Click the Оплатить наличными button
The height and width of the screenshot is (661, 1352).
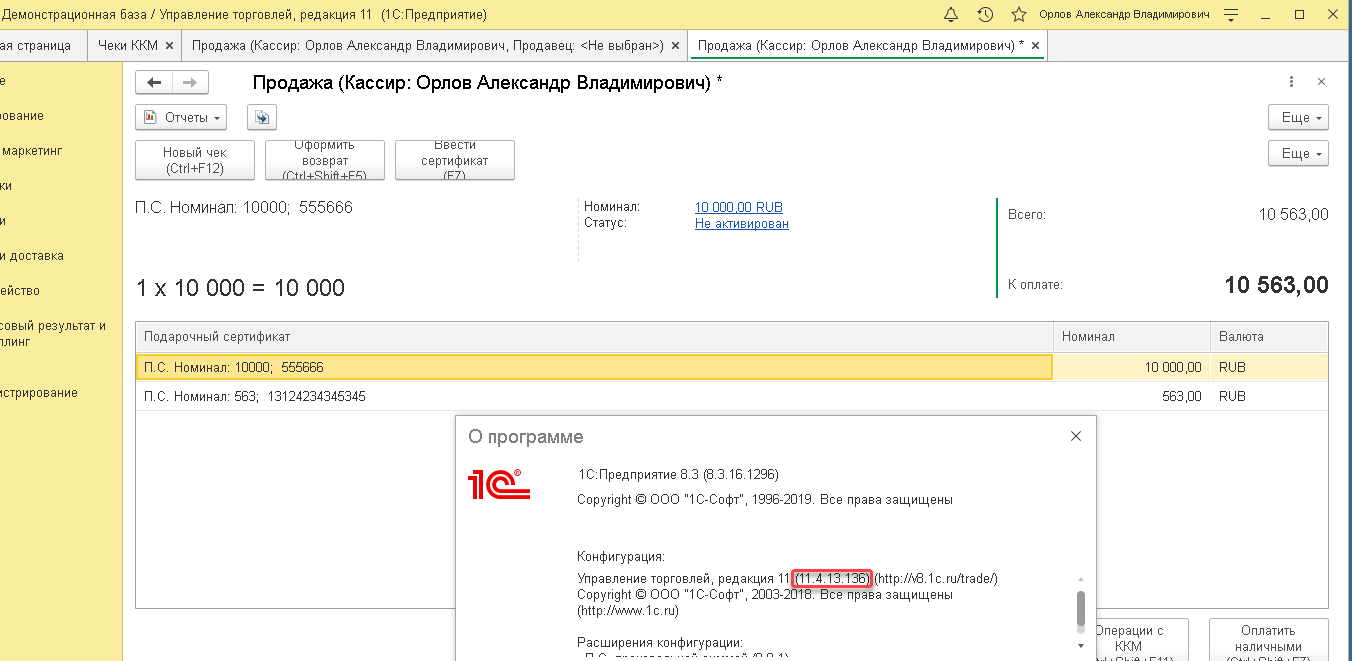[1269, 640]
